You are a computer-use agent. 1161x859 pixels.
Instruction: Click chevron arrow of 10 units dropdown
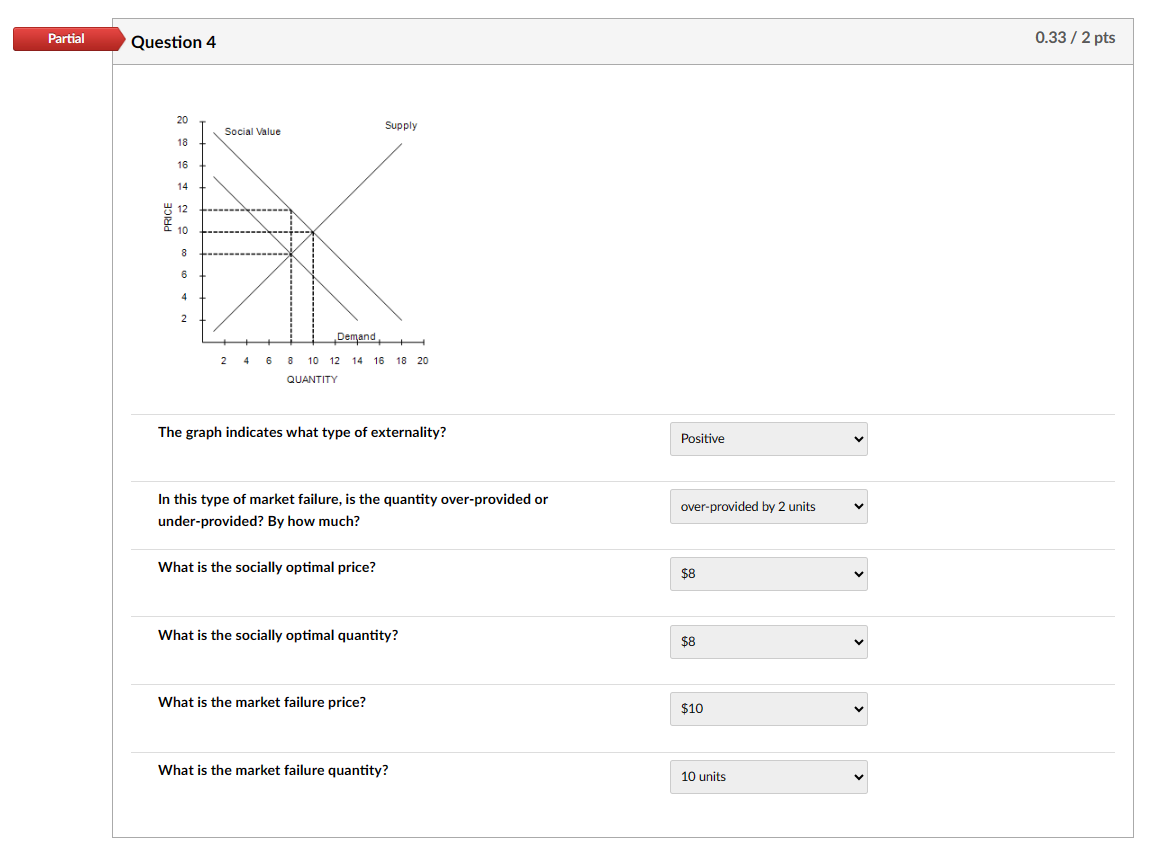[857, 777]
